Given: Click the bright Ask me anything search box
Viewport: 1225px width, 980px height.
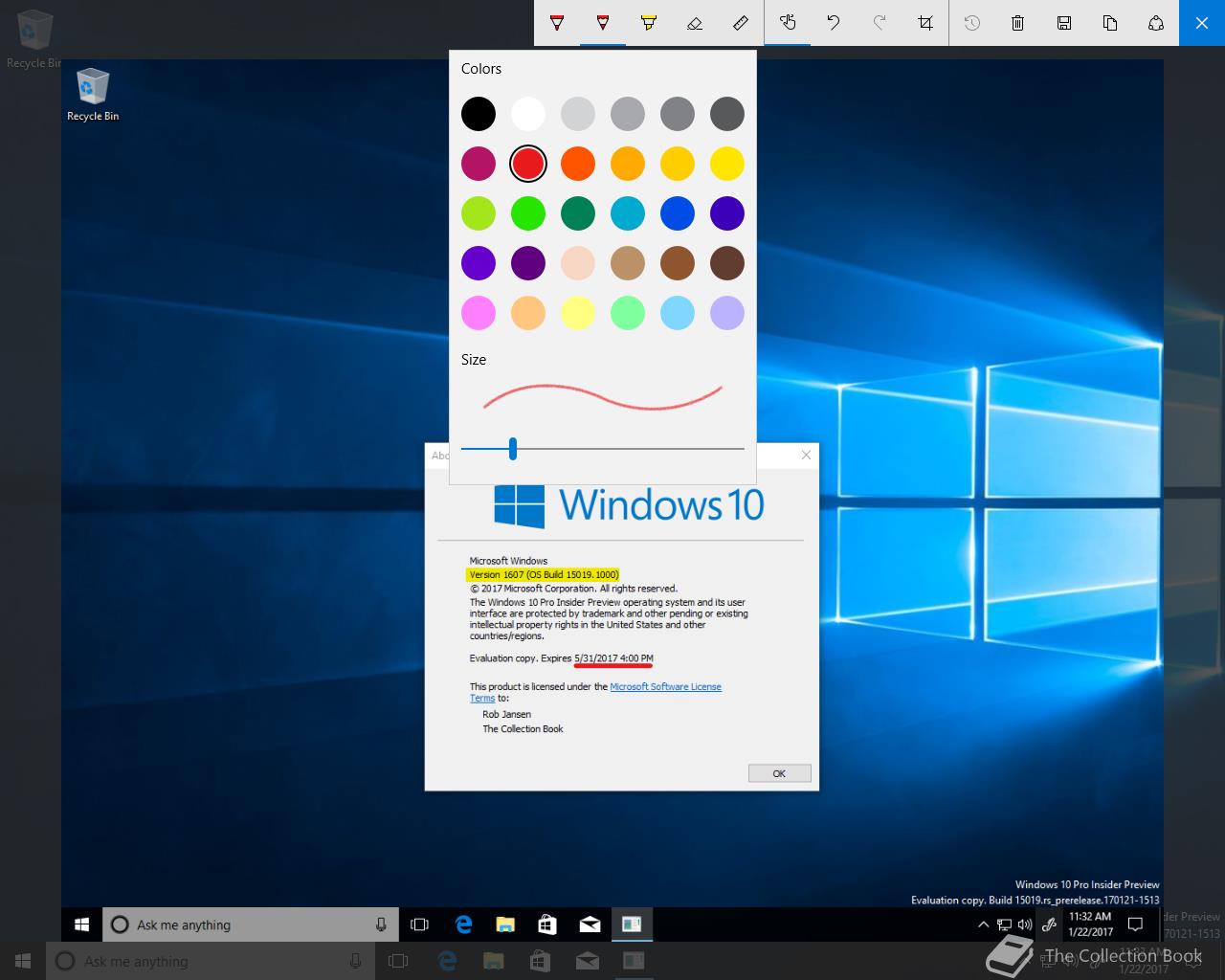Looking at the screenshot, I should 250,924.
